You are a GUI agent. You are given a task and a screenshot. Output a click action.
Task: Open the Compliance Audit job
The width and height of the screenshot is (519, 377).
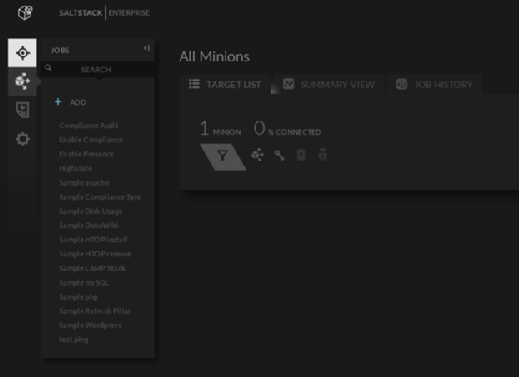89,125
